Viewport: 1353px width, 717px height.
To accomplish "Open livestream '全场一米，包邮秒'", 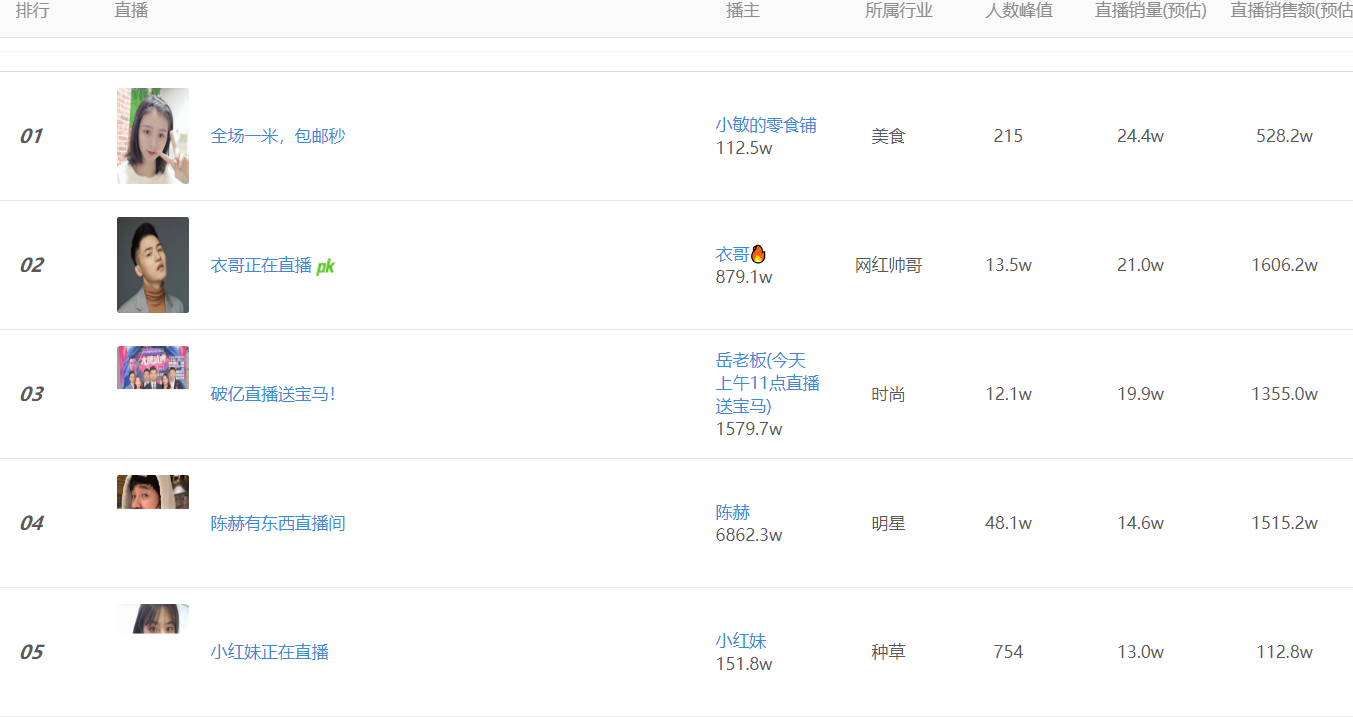I will coord(278,136).
